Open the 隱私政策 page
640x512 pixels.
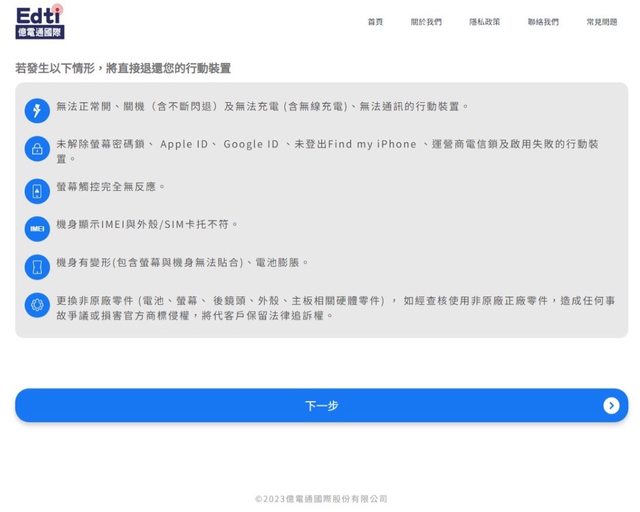(485, 22)
